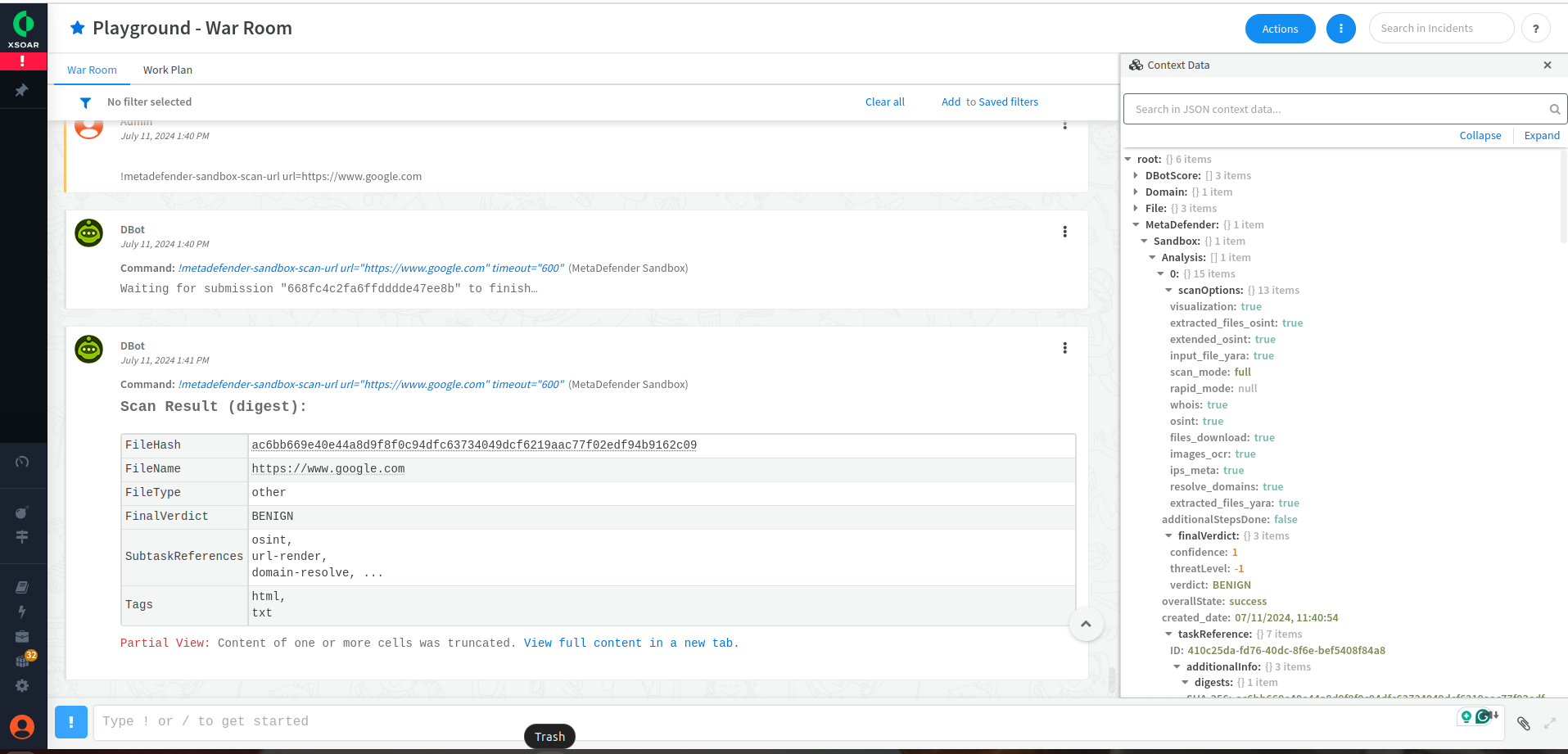Screen dimensions: 1568x754
Task: Click the Actions button
Action: (1280, 29)
